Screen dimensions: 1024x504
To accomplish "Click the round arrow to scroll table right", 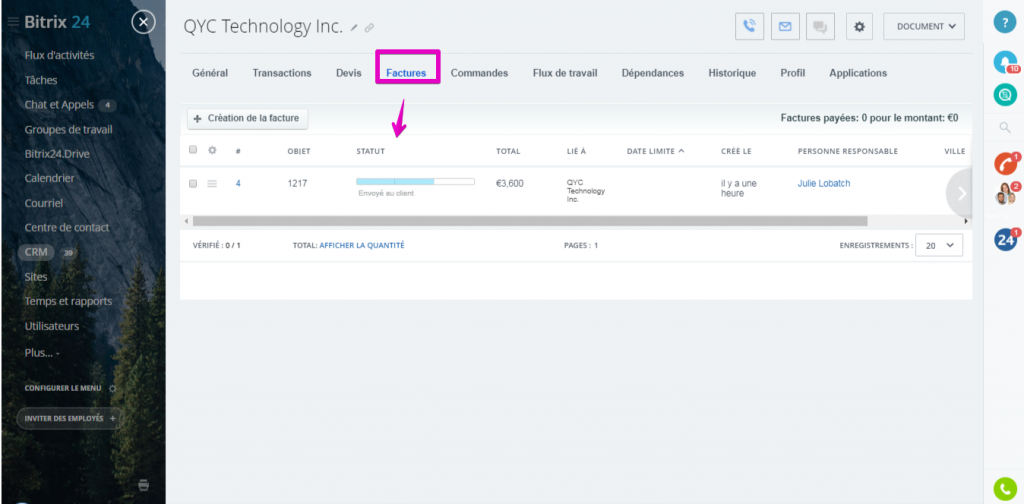I will coord(960,193).
